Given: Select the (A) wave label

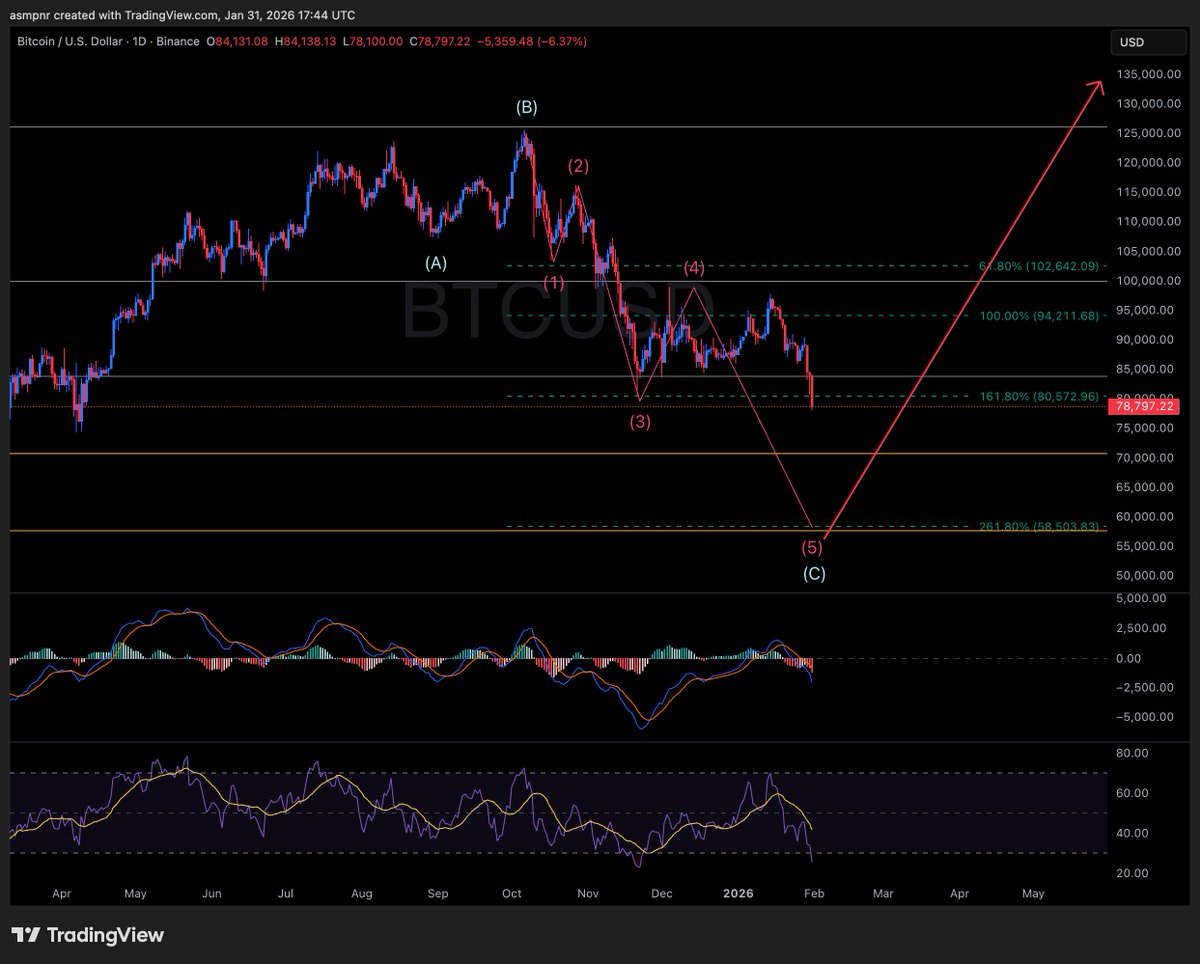Looking at the screenshot, I should tap(435, 263).
